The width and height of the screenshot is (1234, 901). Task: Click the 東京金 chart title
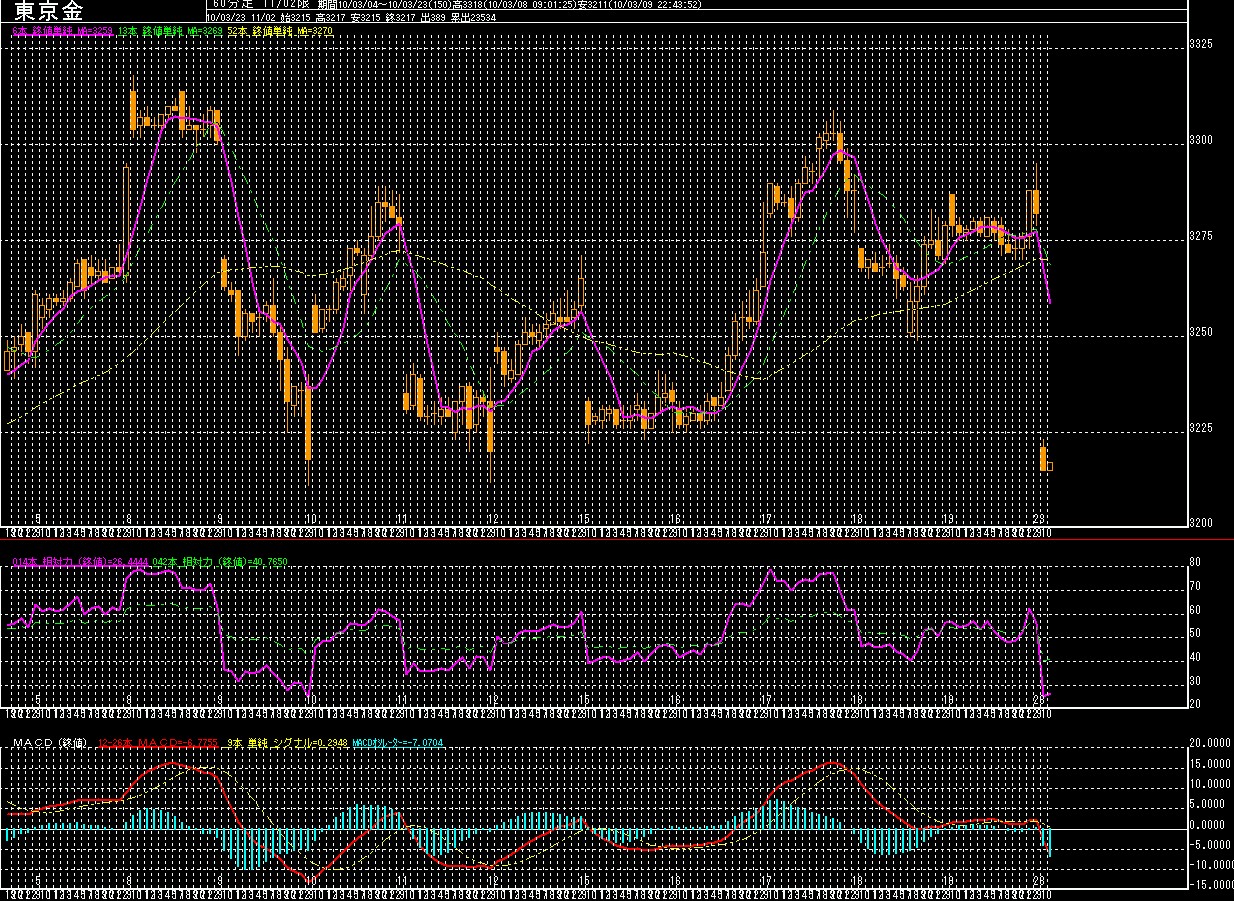(49, 12)
